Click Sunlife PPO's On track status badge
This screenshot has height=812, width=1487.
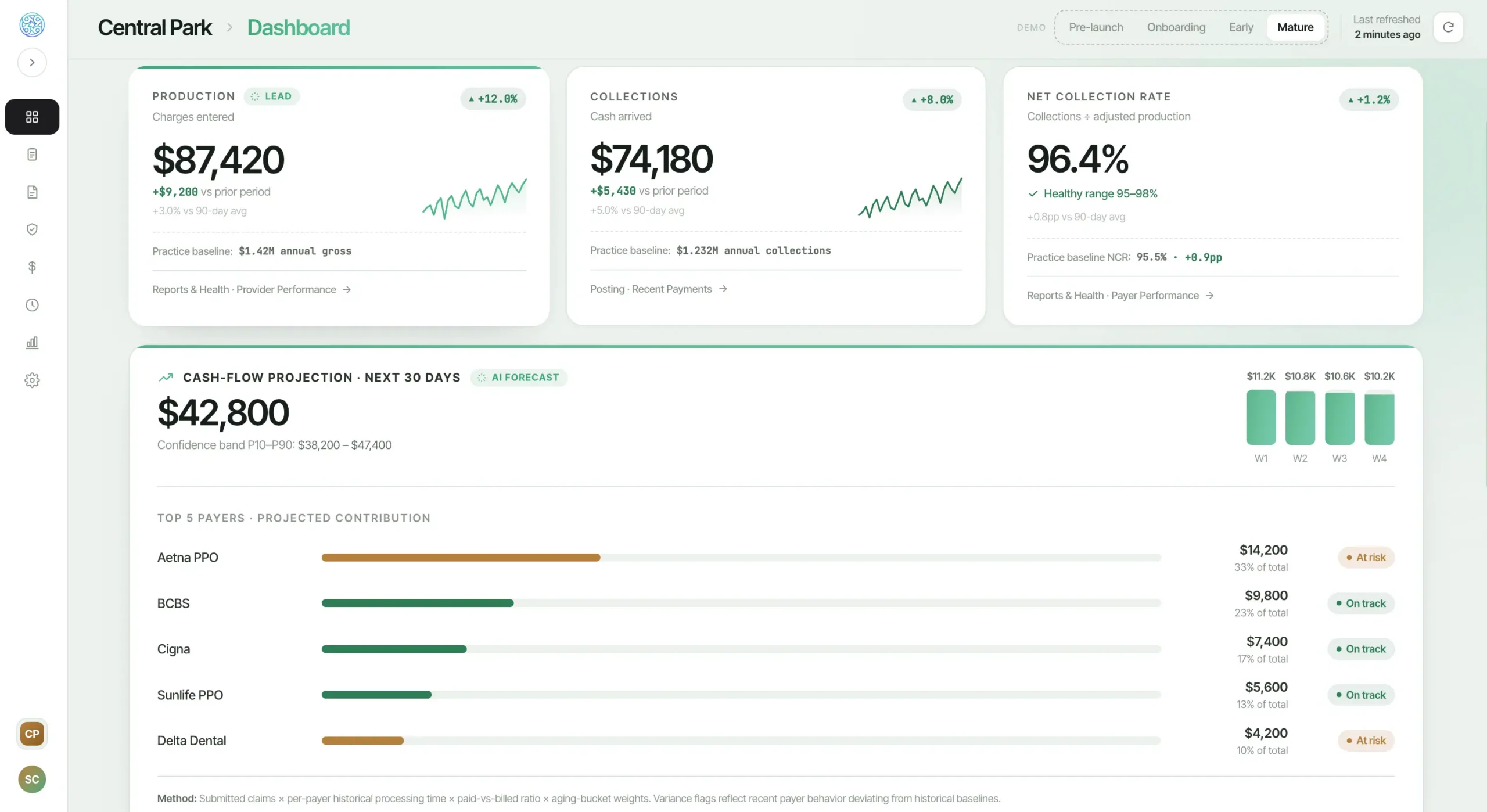point(1361,695)
